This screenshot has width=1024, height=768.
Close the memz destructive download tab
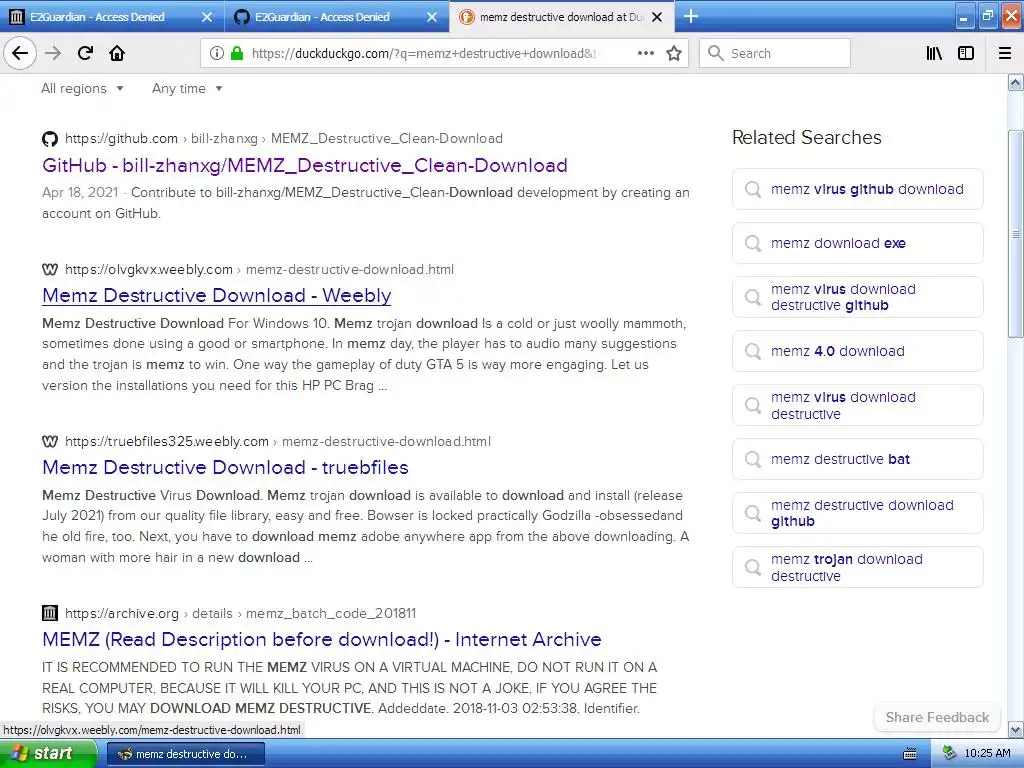click(658, 17)
